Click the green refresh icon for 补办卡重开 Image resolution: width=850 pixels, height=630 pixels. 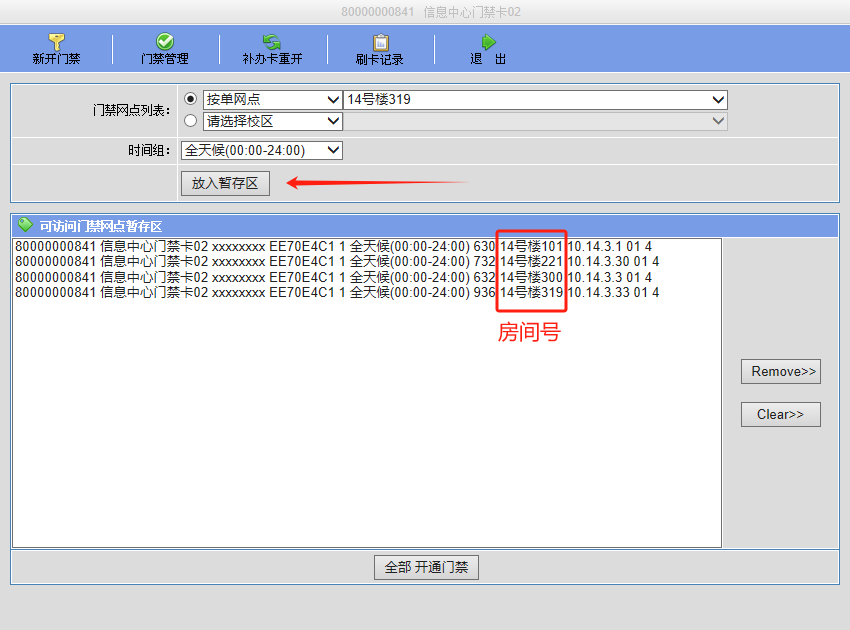click(272, 41)
